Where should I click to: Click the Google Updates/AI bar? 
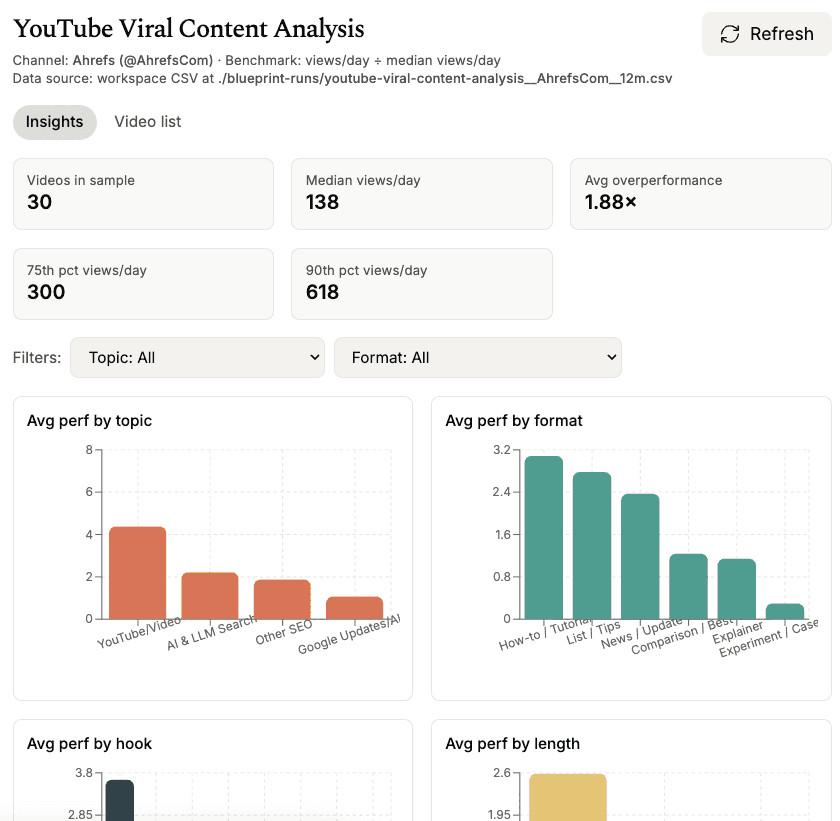355,608
